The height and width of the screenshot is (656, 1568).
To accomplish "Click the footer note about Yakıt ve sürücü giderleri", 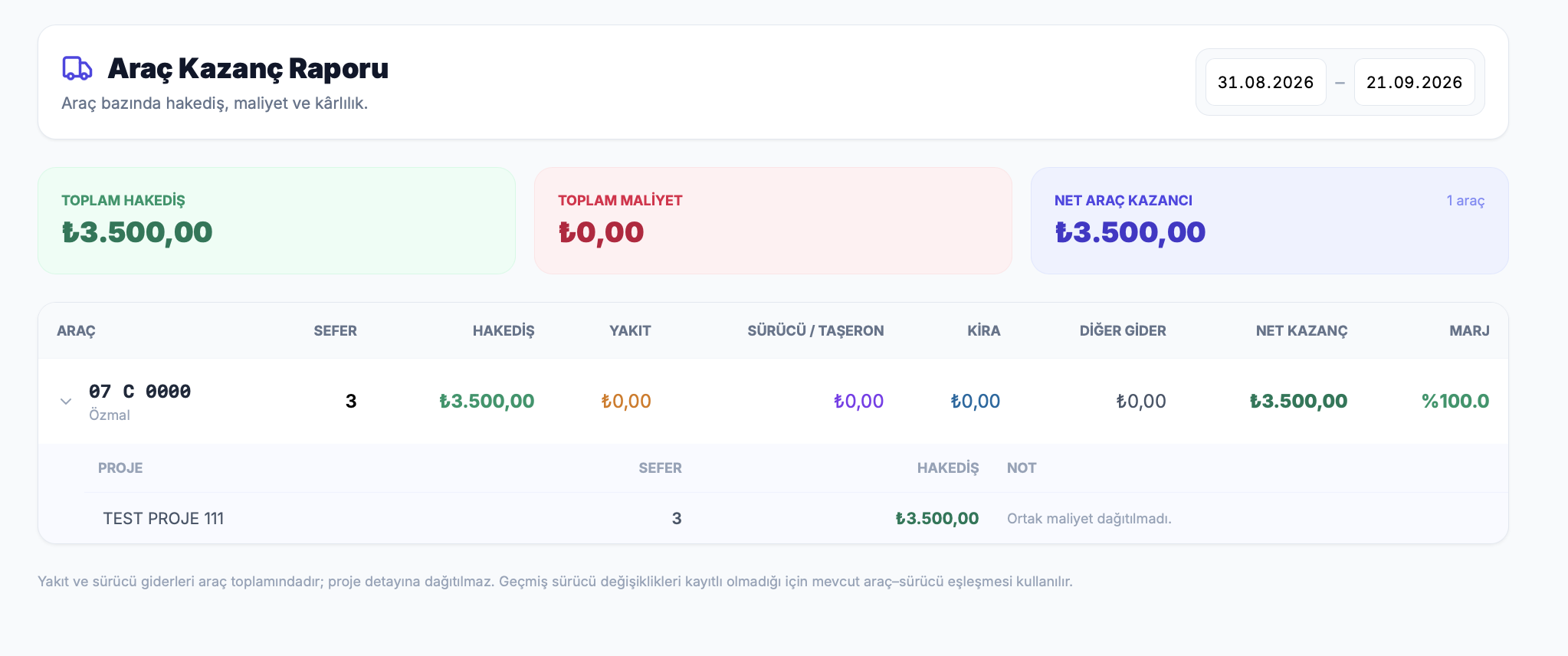I will pyautogui.click(x=555, y=582).
